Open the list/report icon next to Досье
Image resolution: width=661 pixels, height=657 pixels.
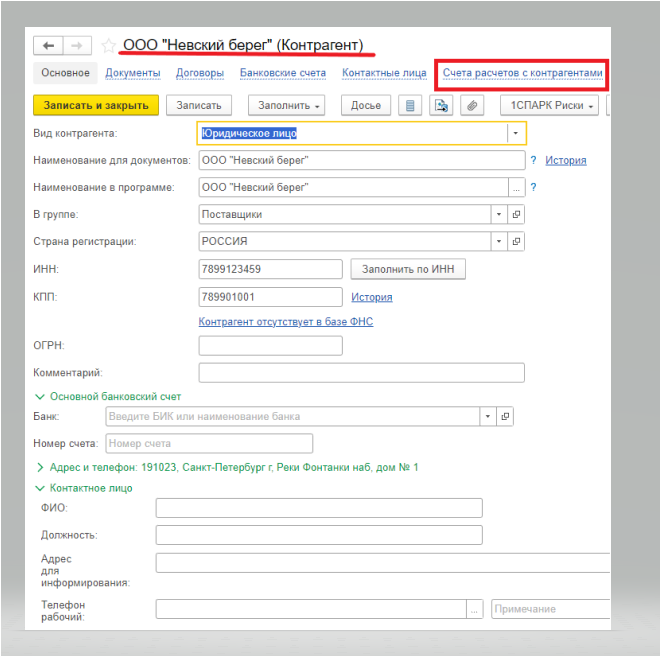[x=410, y=105]
